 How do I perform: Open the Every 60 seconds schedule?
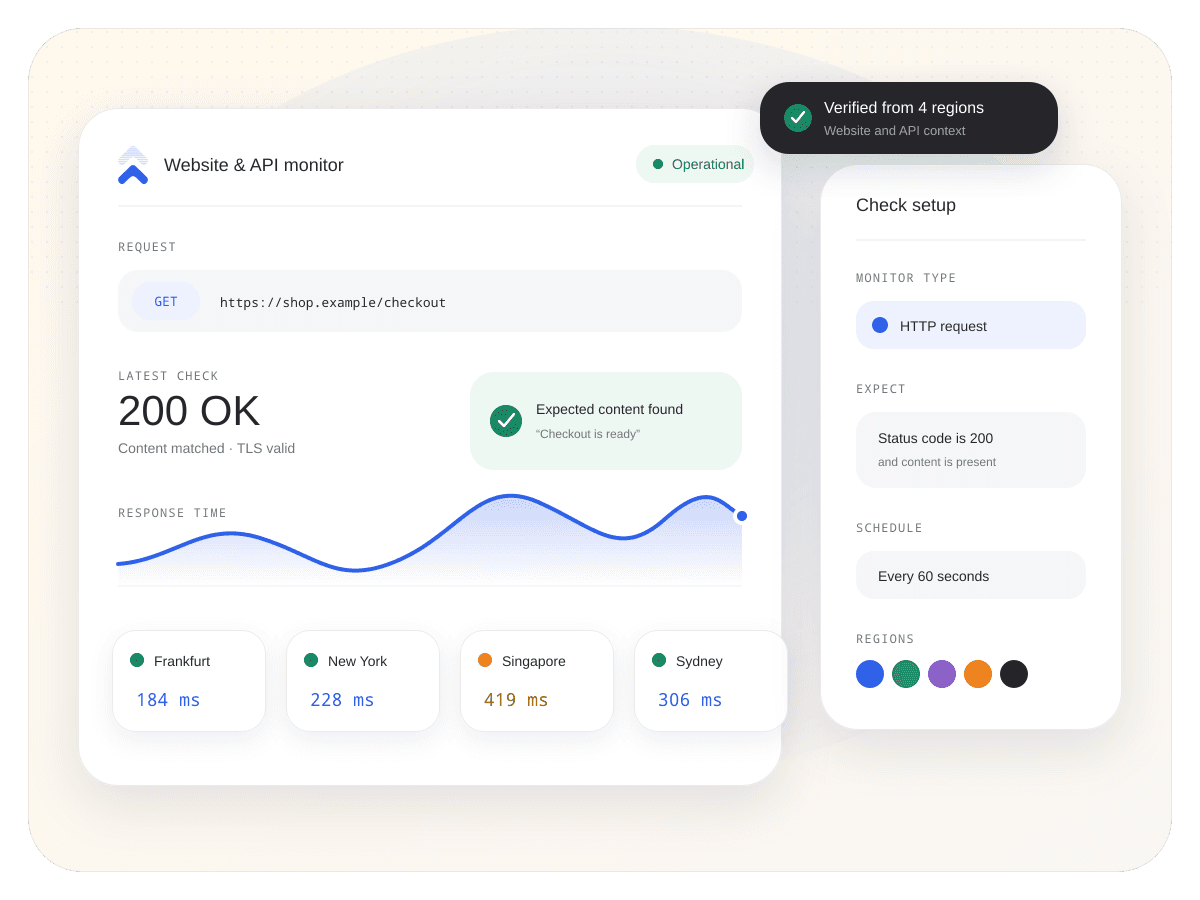[971, 575]
